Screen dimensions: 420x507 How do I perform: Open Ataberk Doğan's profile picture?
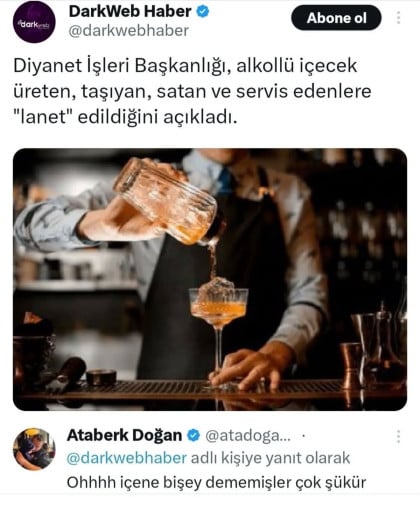34,449
